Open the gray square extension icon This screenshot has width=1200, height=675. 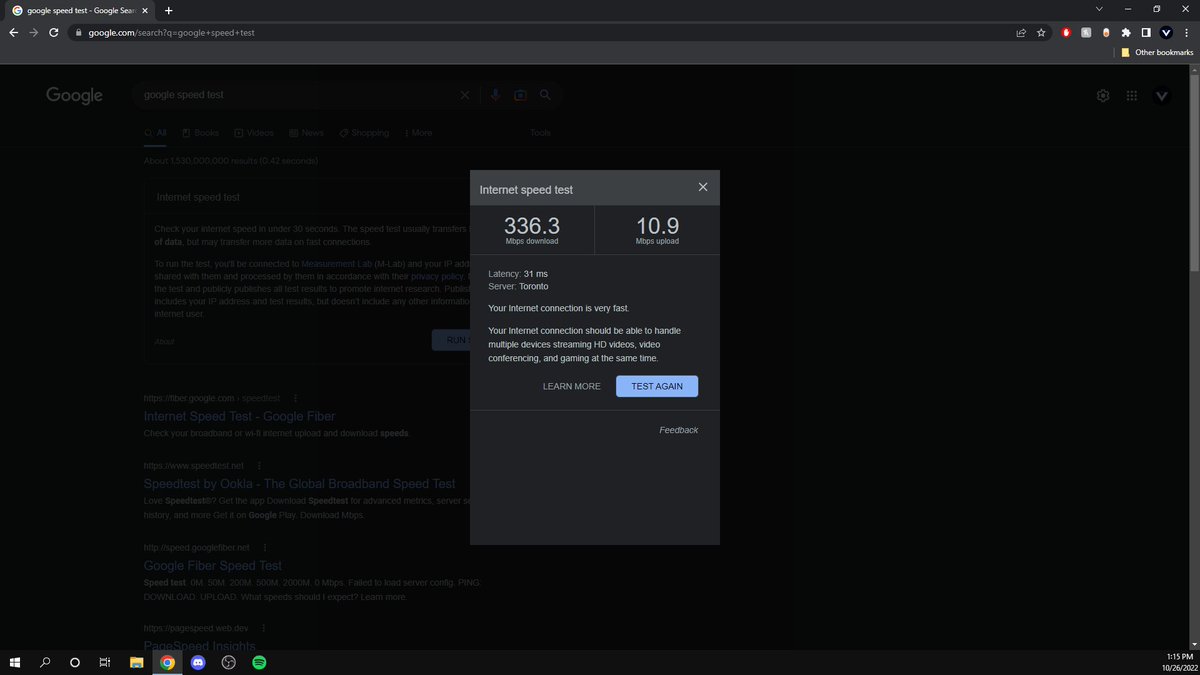(x=1086, y=32)
